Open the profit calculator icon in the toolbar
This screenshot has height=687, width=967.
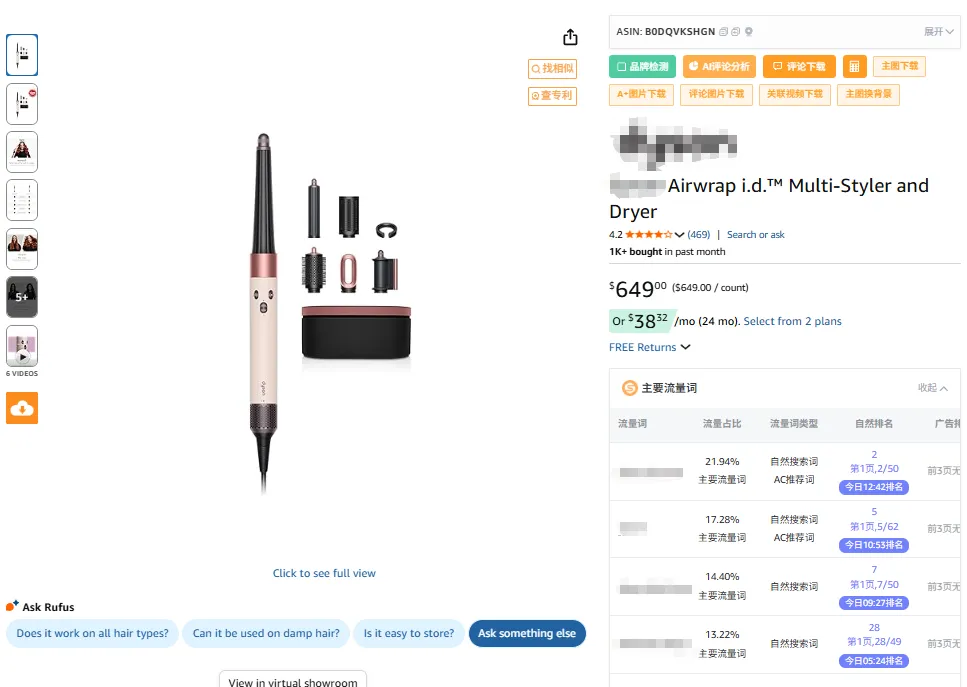coord(856,66)
